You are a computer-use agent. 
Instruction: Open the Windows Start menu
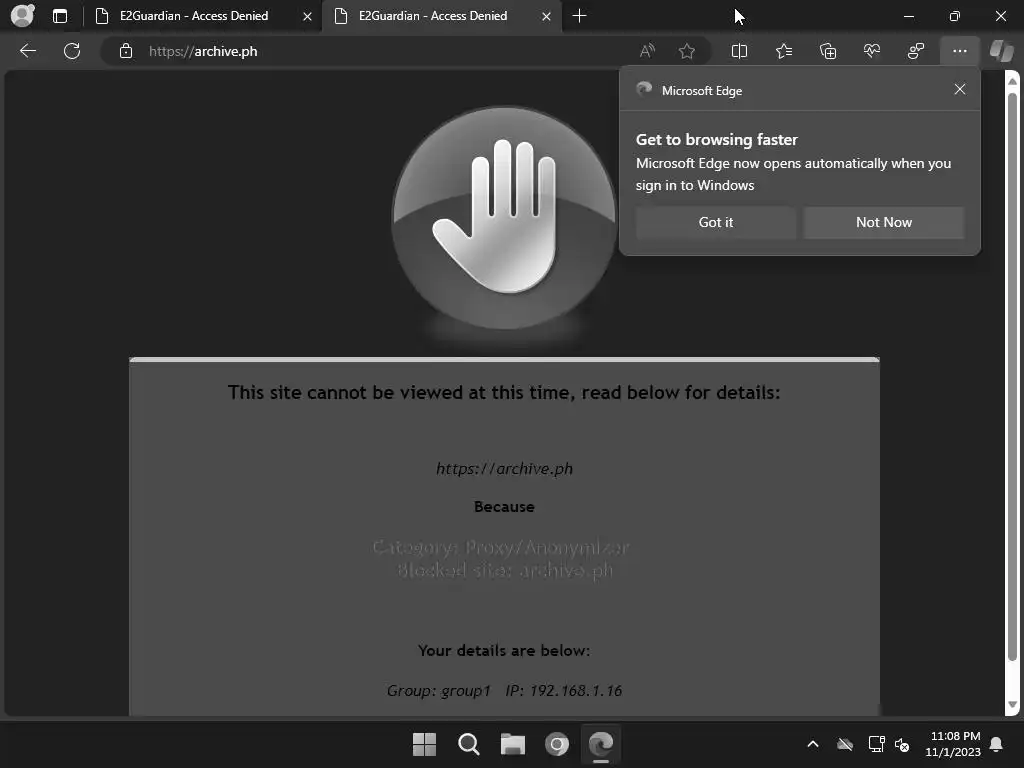[424, 744]
